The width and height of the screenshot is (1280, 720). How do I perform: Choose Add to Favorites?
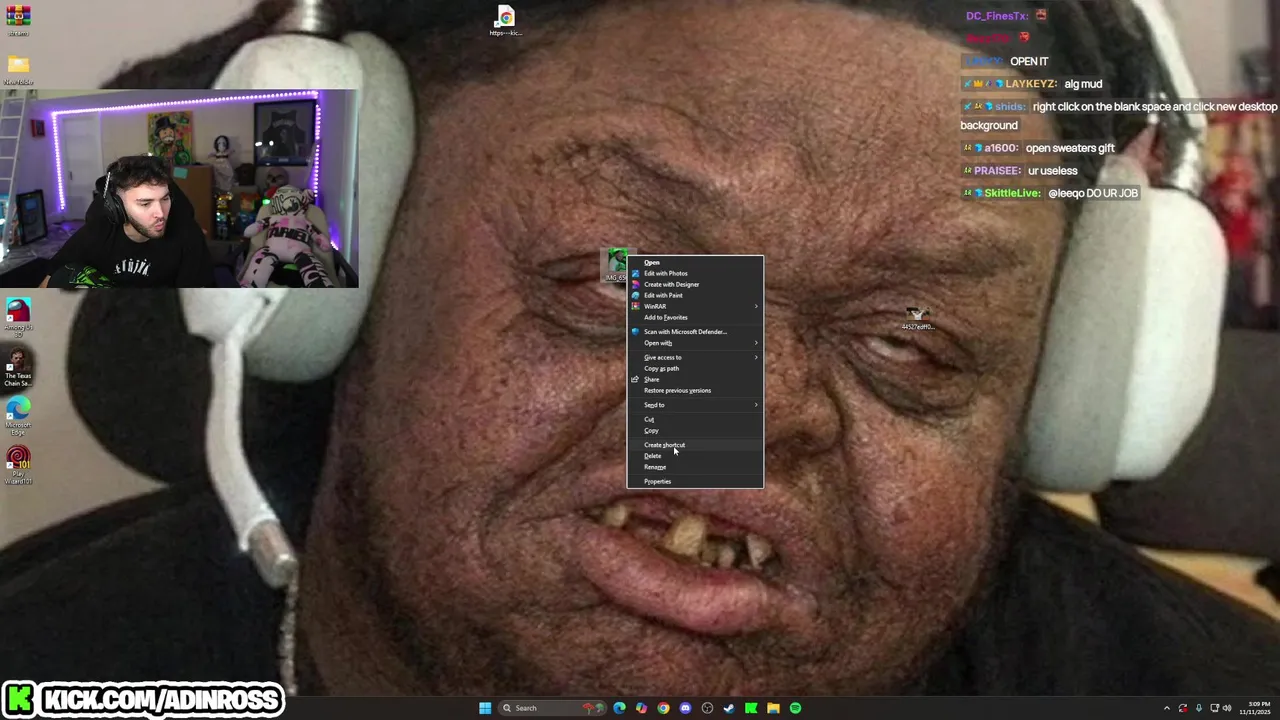click(x=695, y=318)
